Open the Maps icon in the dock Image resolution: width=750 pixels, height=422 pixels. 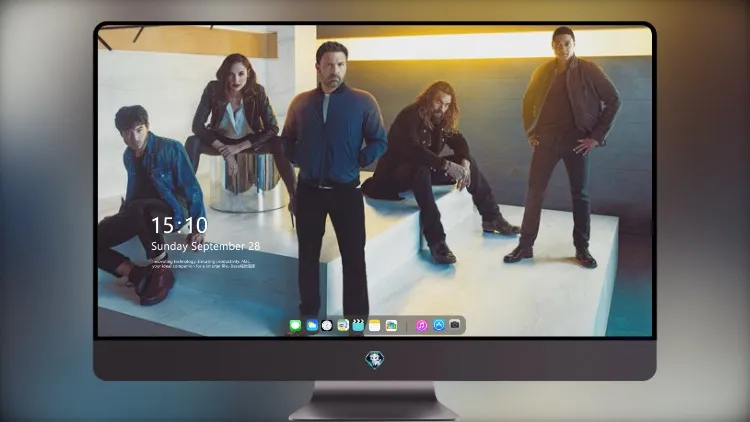tap(343, 326)
